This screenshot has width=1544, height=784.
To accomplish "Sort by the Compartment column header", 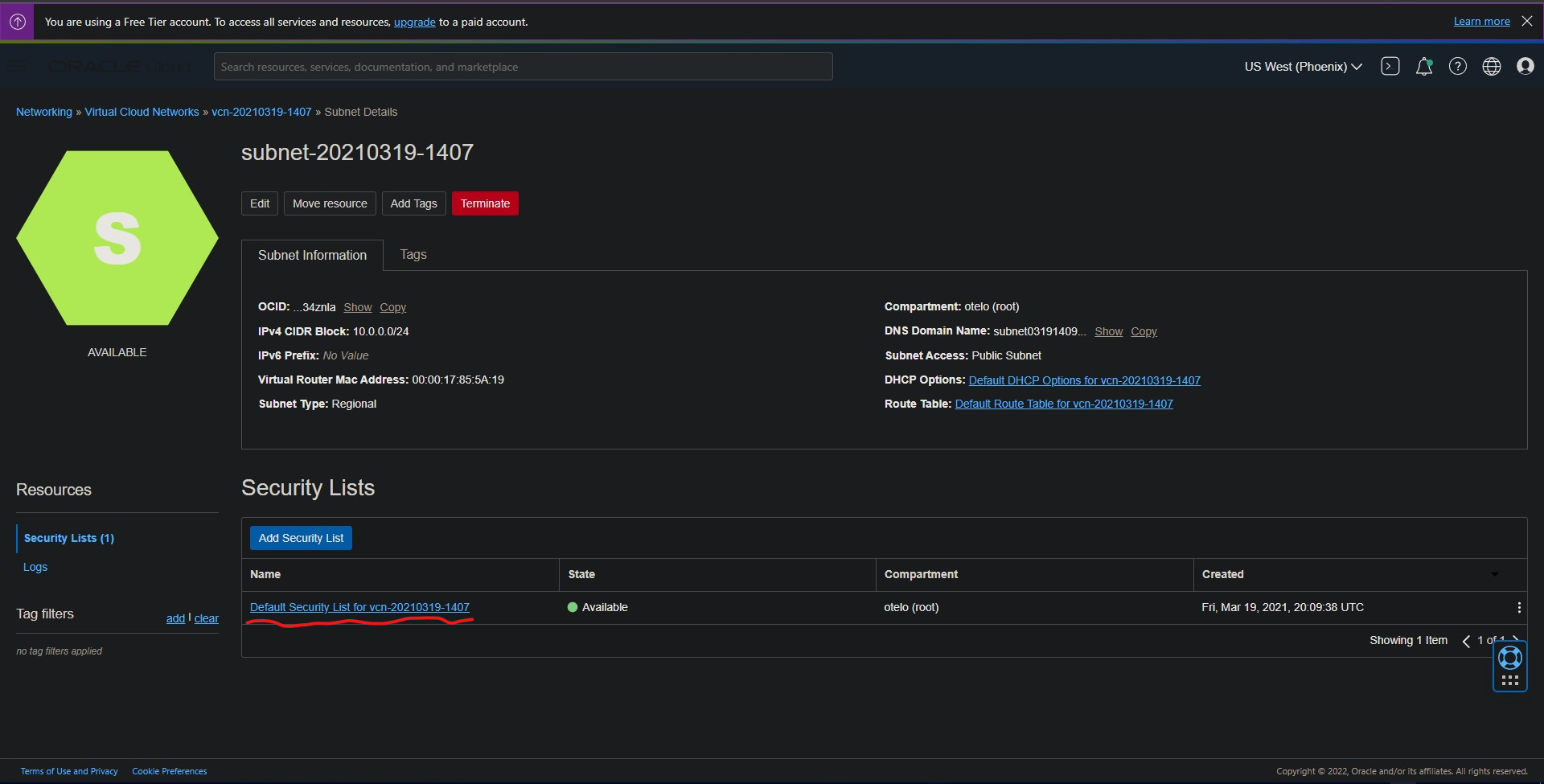I will pos(921,574).
